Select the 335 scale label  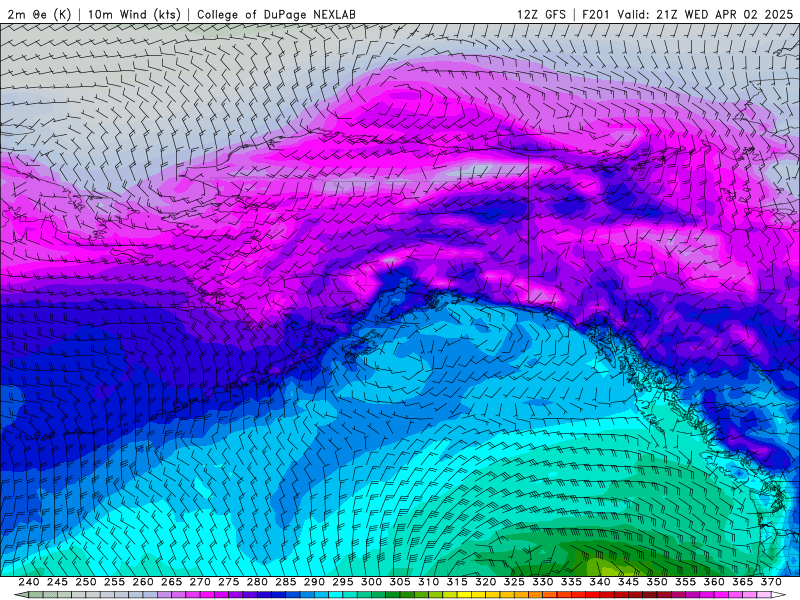click(571, 582)
